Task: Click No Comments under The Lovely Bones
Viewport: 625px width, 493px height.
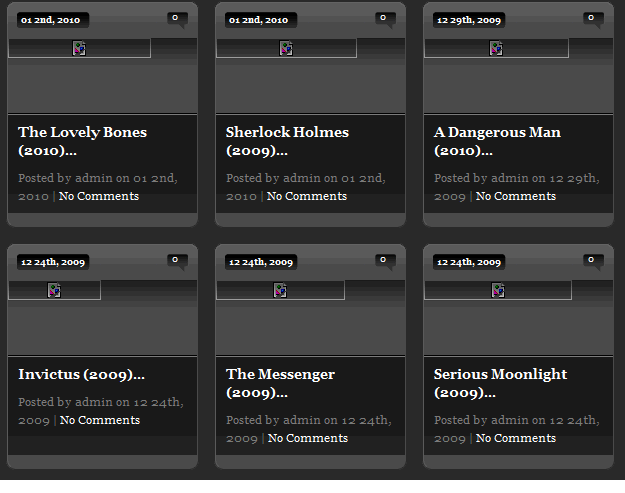Action: (99, 196)
